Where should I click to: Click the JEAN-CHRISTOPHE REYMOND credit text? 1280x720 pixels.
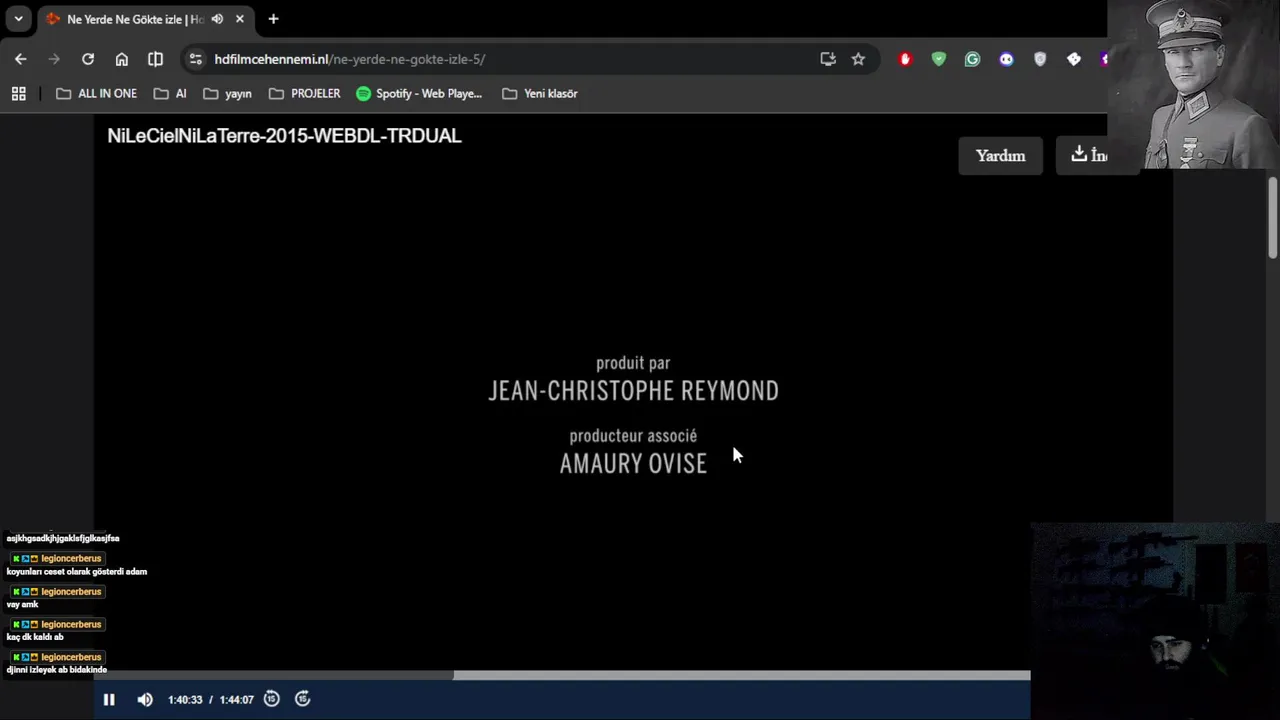click(633, 391)
